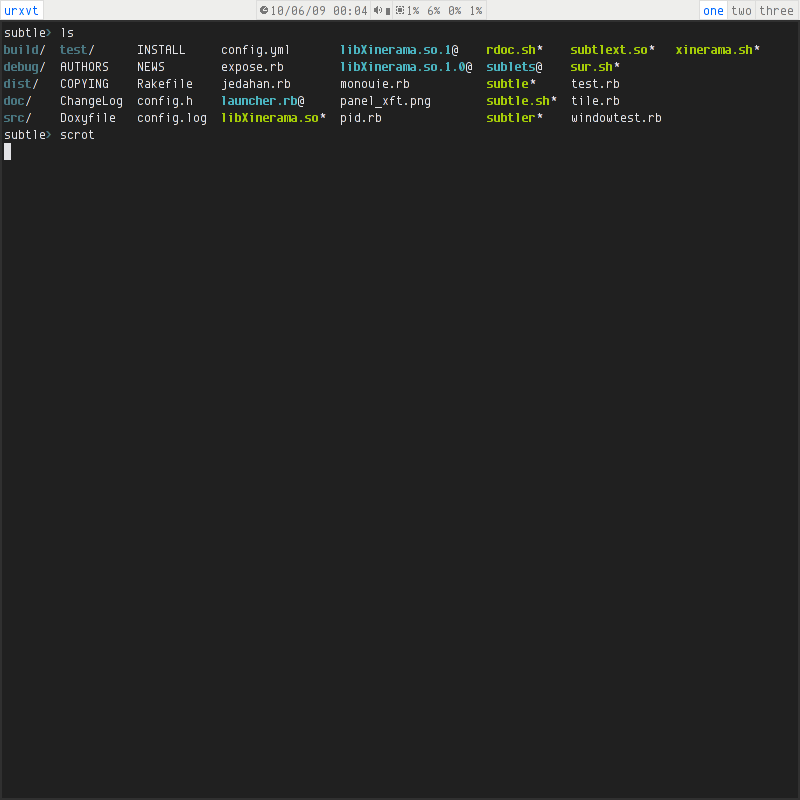Click the small volume level bar
Screen dimensions: 800x800
tap(388, 10)
